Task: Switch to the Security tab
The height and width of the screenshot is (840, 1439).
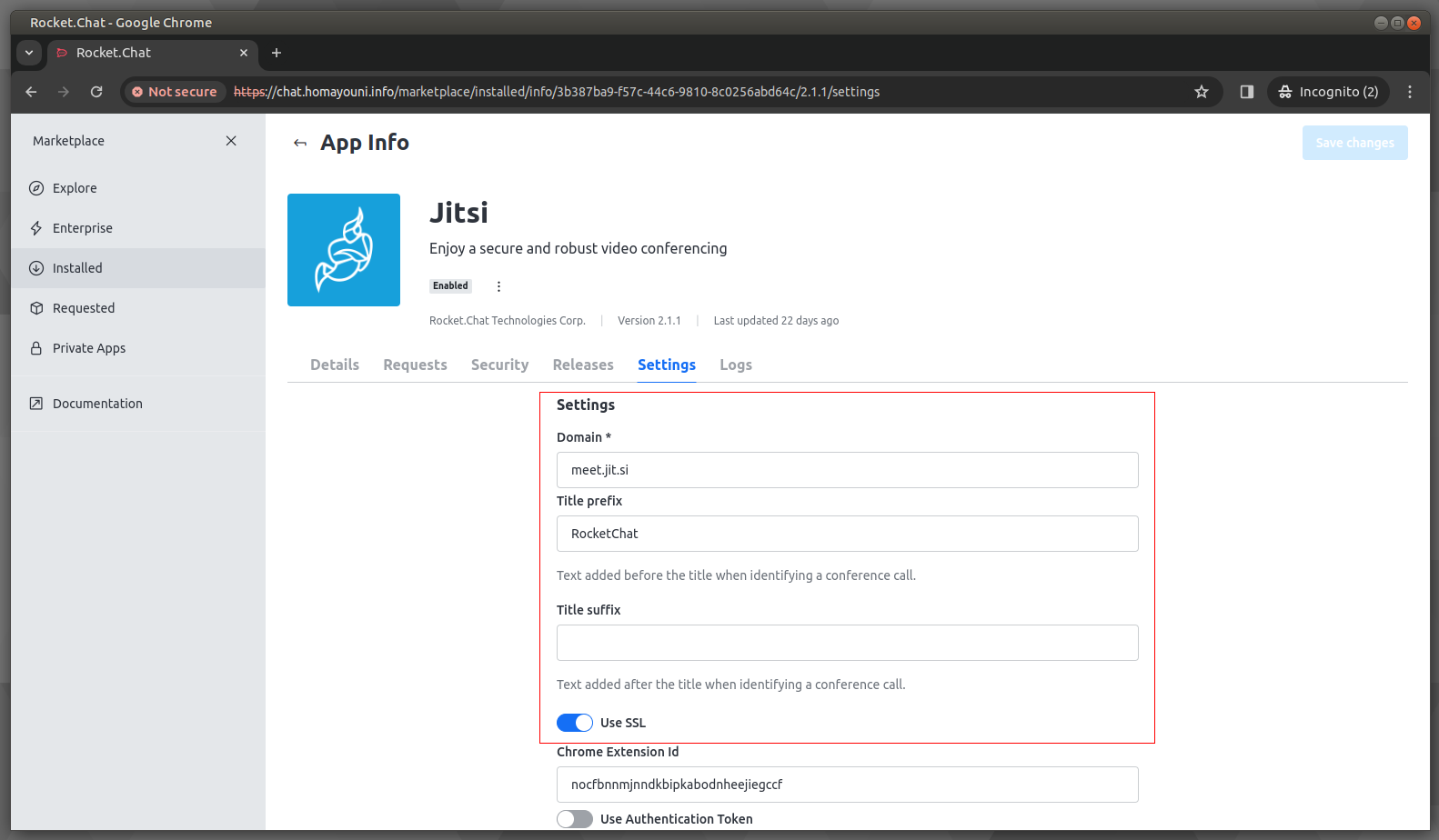Action: click(499, 365)
